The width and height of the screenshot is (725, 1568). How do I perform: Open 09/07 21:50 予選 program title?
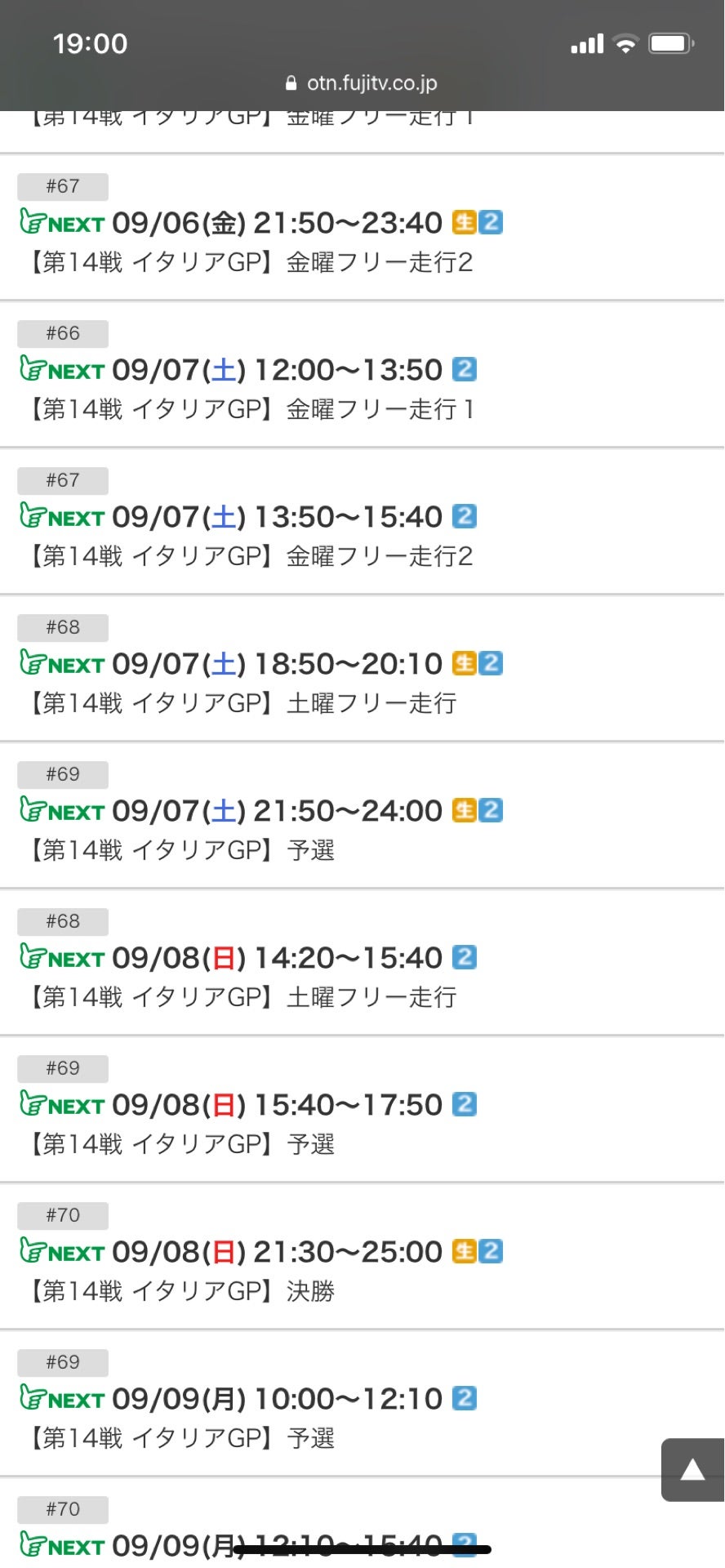coord(181,850)
